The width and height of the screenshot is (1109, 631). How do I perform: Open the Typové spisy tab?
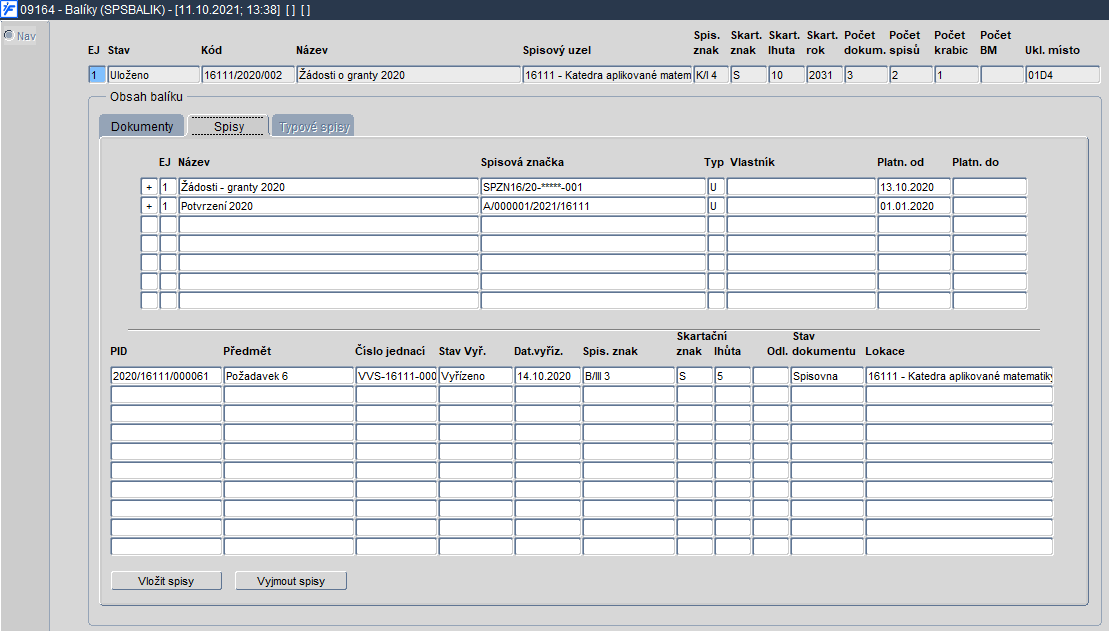[313, 126]
